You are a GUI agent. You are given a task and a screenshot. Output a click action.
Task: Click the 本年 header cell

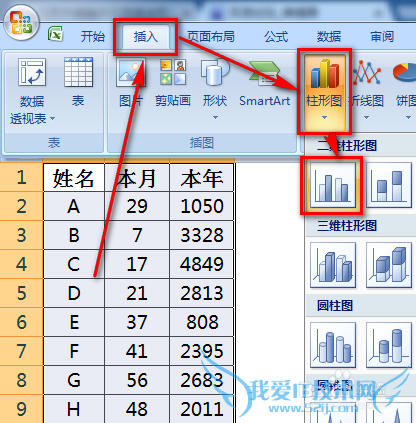tap(202, 177)
